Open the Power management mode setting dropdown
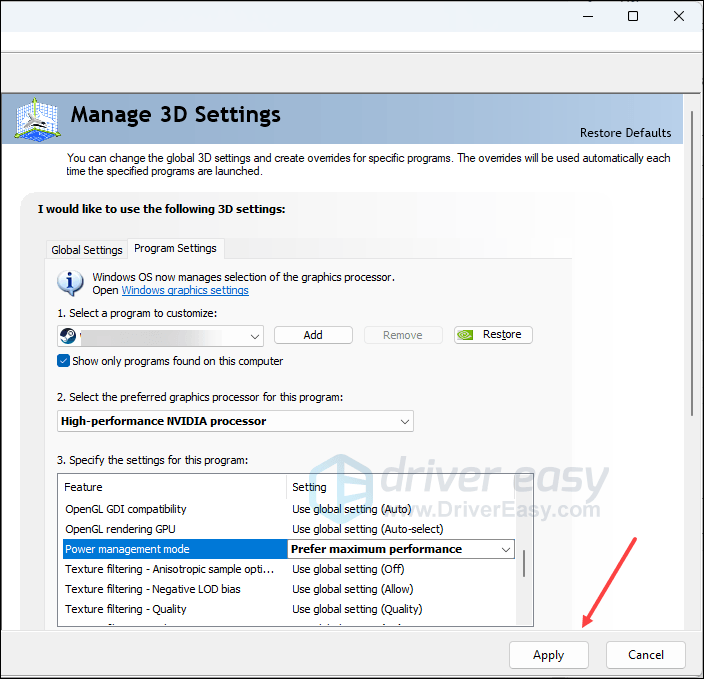704x679 pixels. tap(505, 549)
